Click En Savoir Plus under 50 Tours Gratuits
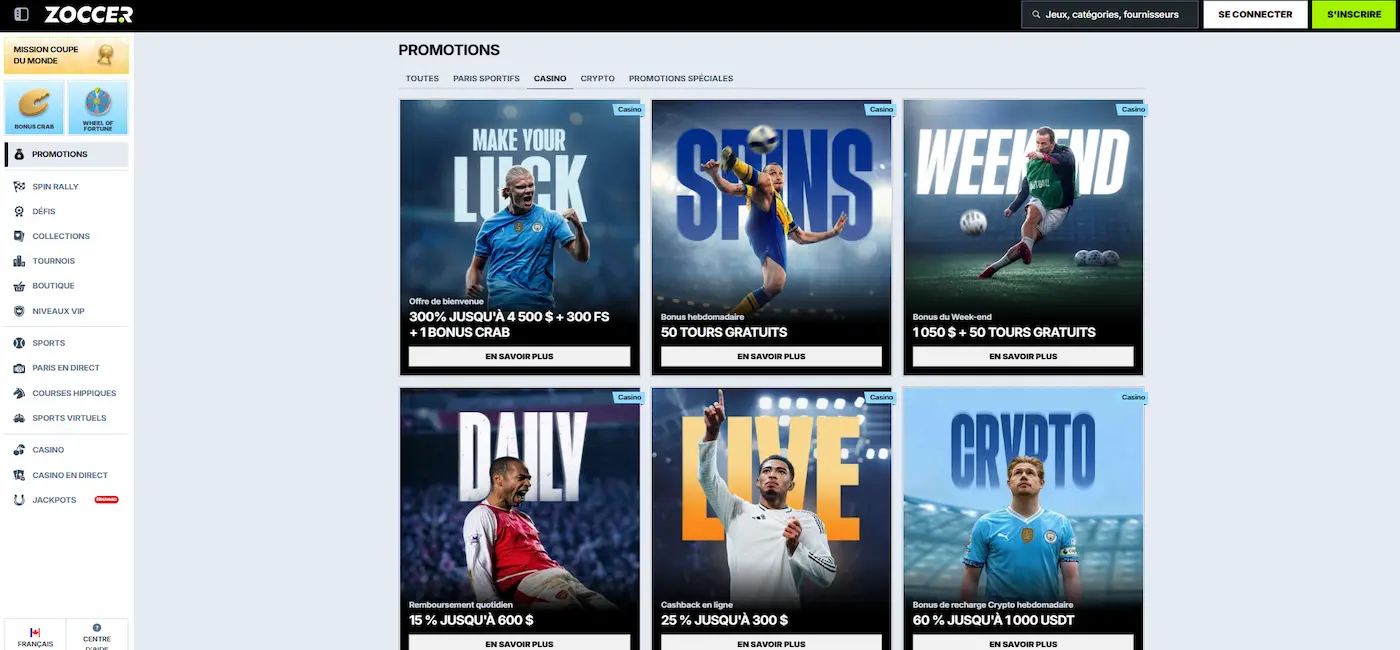The image size is (1400, 650). (771, 356)
